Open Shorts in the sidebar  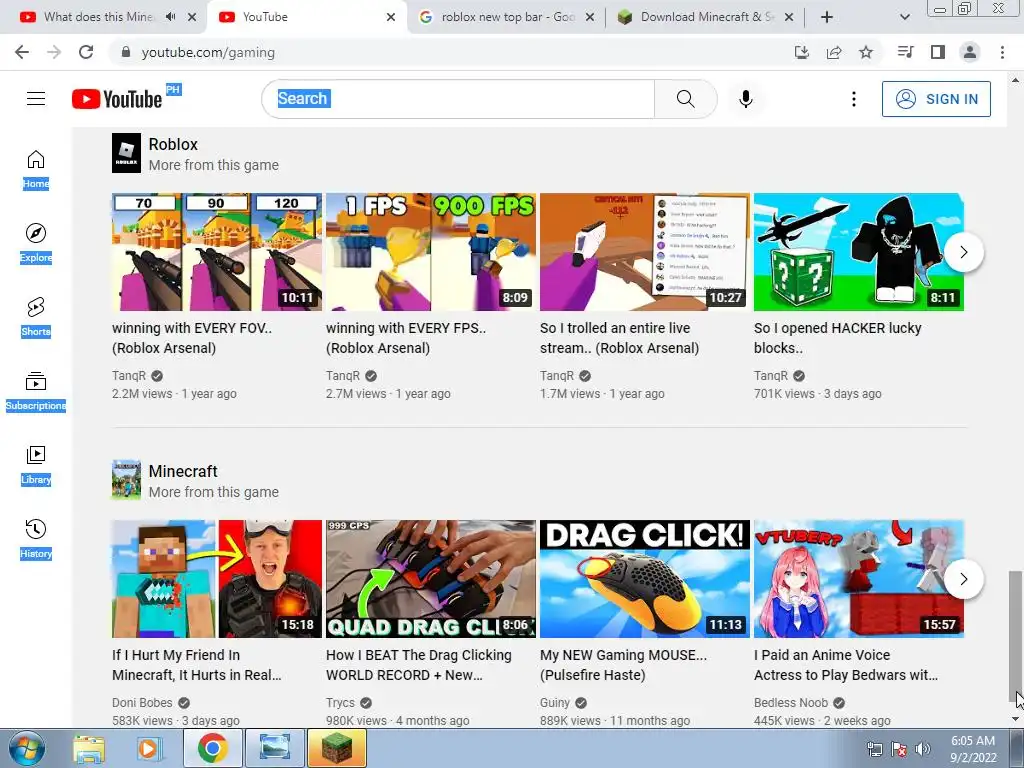click(36, 317)
